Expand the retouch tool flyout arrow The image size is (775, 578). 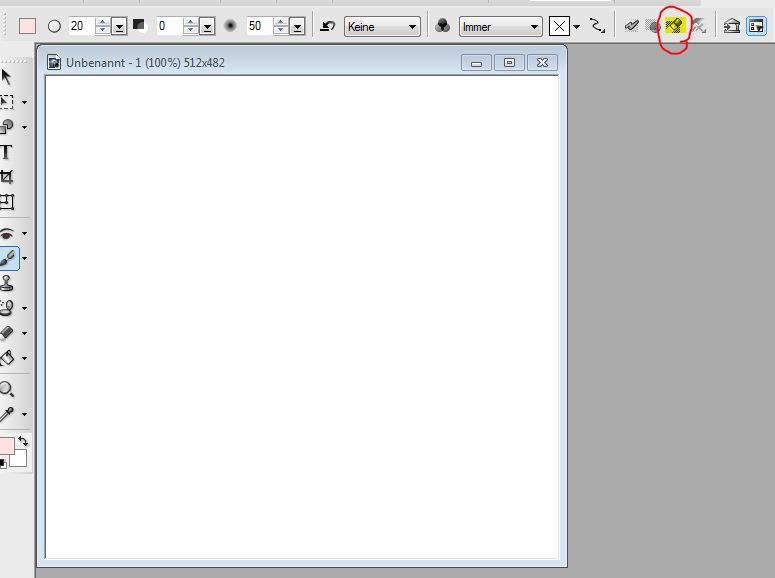click(x=24, y=309)
